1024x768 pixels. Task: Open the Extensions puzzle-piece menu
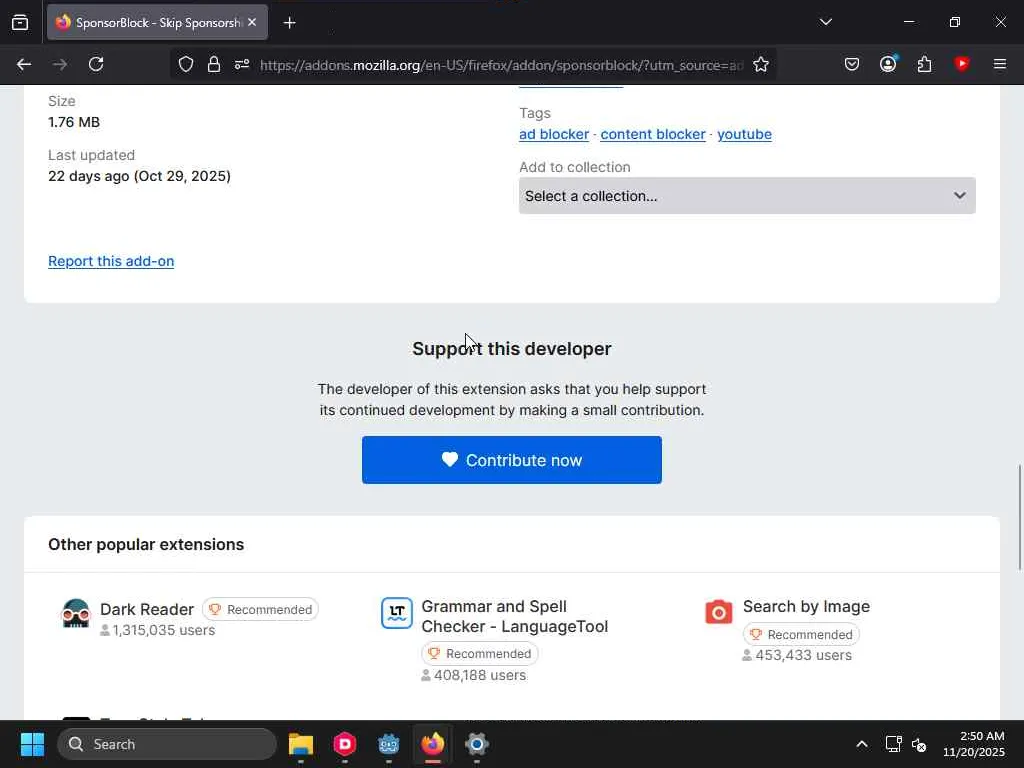coord(925,64)
